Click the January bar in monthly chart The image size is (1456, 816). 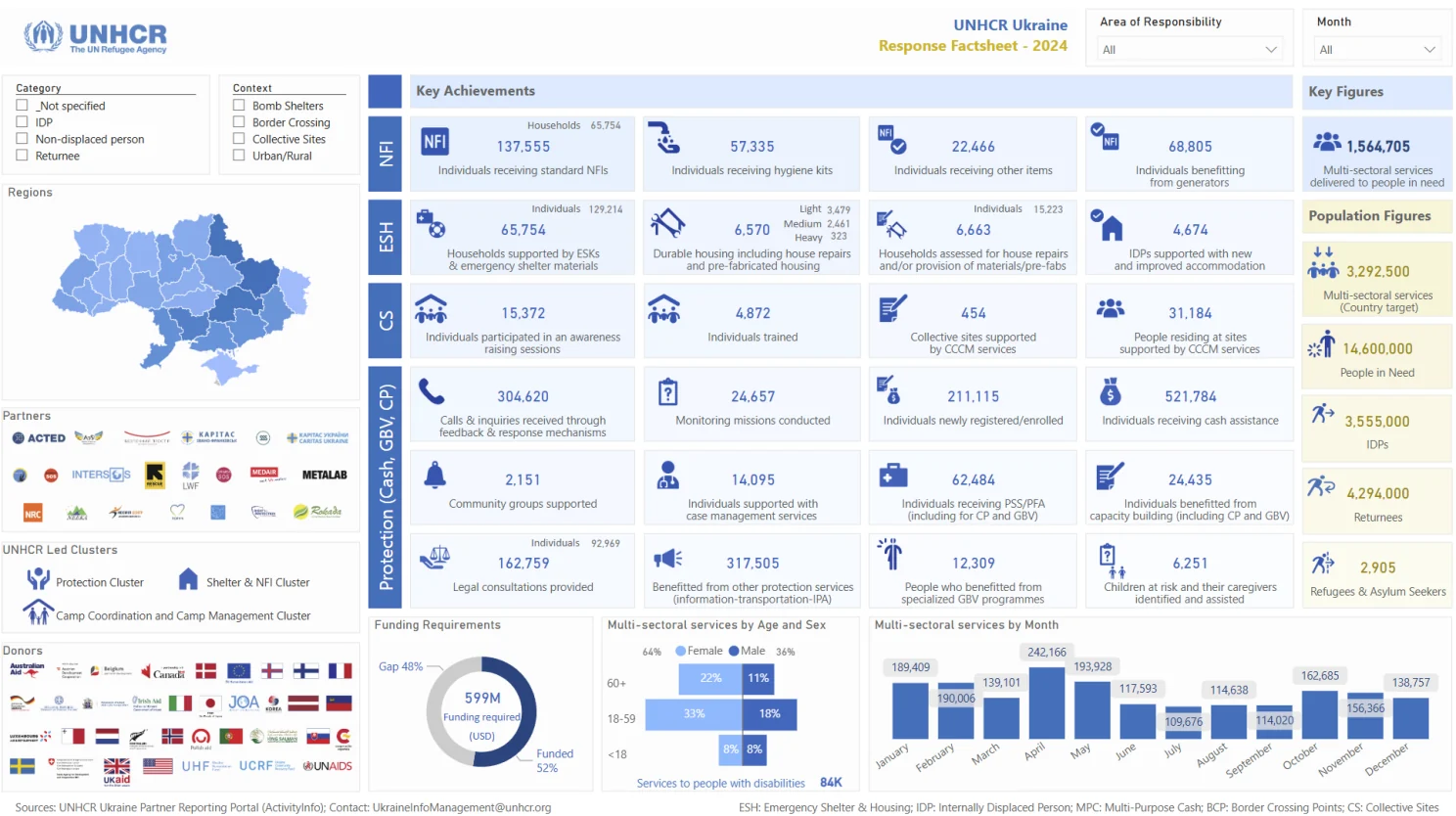910,710
